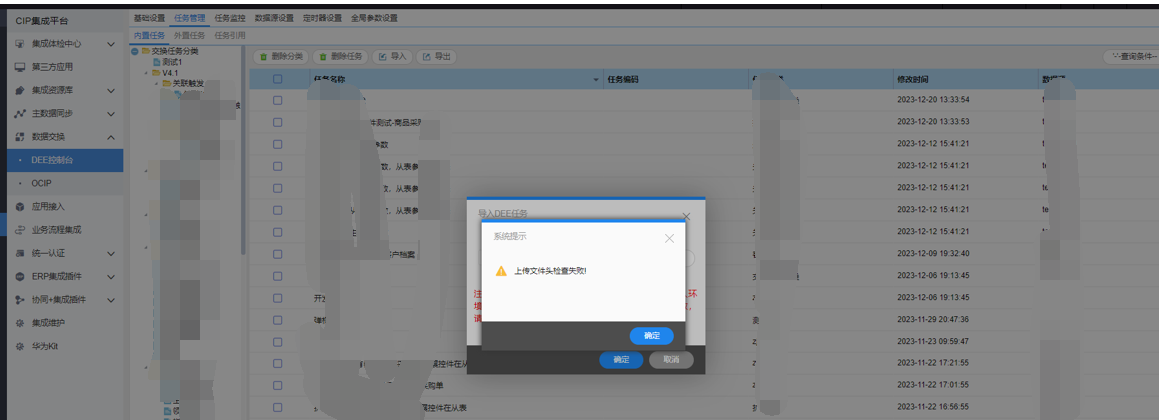
Task: Select the 测试1 node in task tree
Action: (x=172, y=62)
